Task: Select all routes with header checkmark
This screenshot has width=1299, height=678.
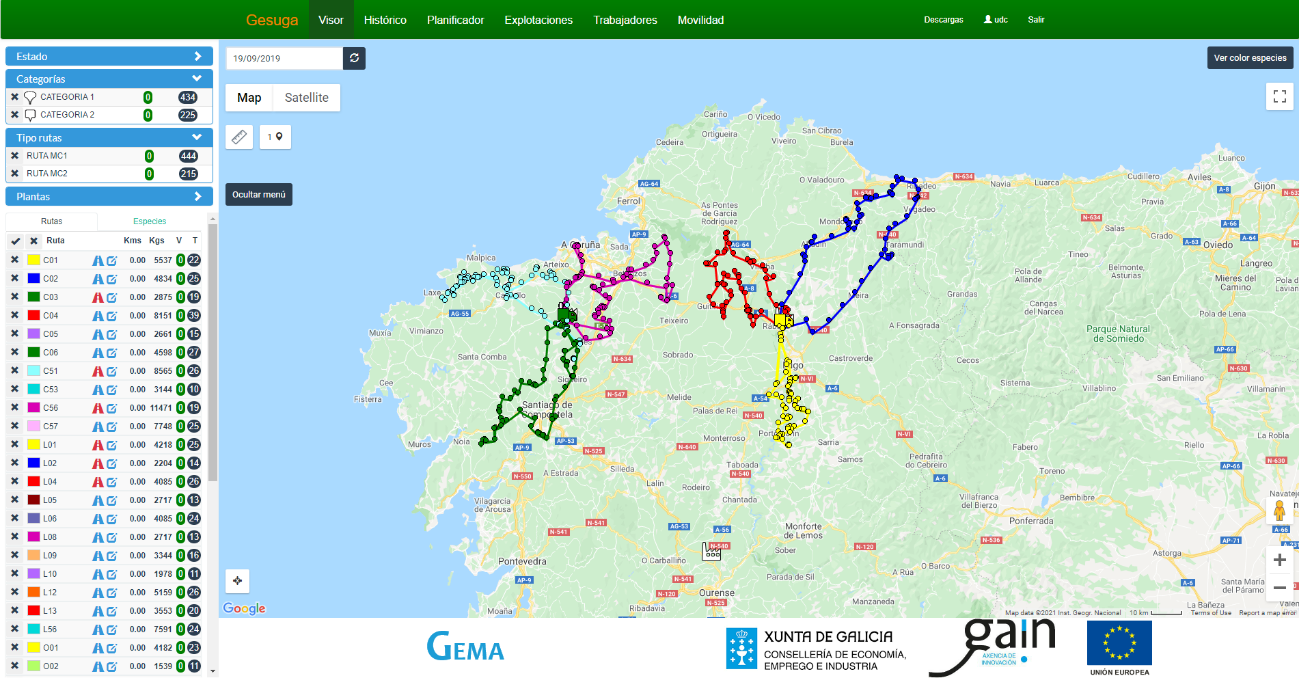Action: [x=15, y=241]
